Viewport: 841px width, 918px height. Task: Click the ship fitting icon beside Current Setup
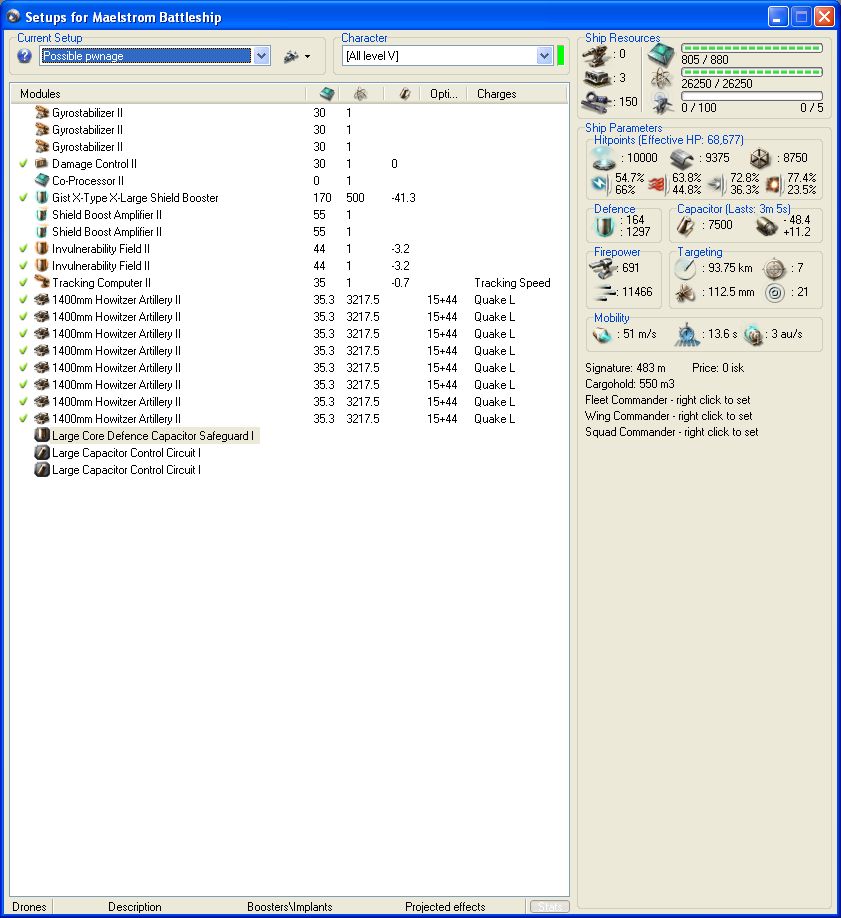click(291, 57)
